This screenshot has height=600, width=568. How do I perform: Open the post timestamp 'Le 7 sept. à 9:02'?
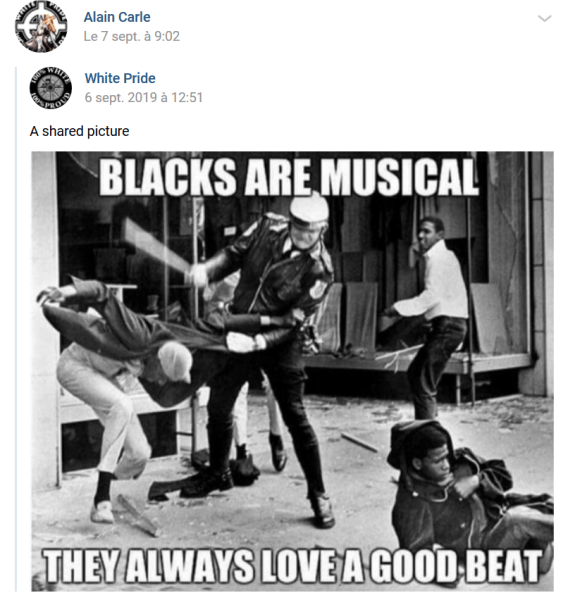pos(132,36)
